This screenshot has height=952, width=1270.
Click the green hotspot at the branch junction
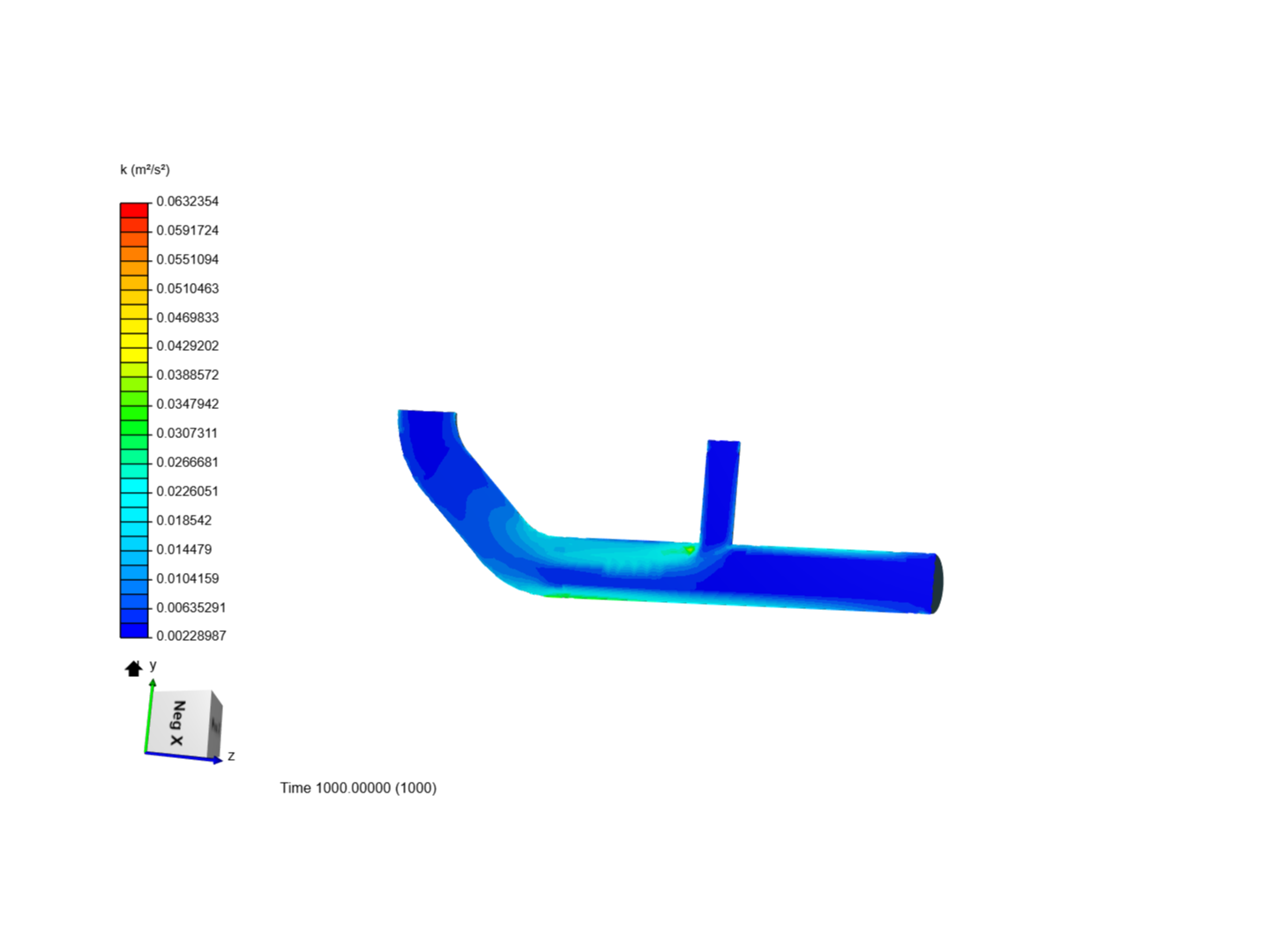tap(690, 549)
